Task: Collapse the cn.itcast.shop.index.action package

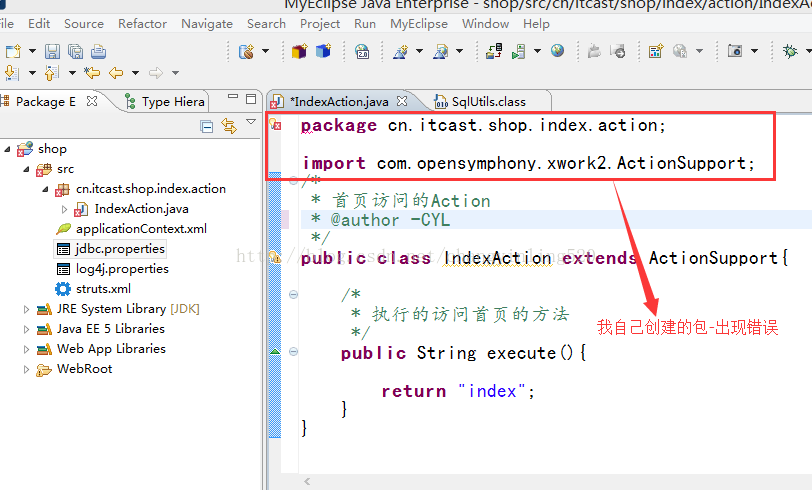Action: pyautogui.click(x=46, y=189)
